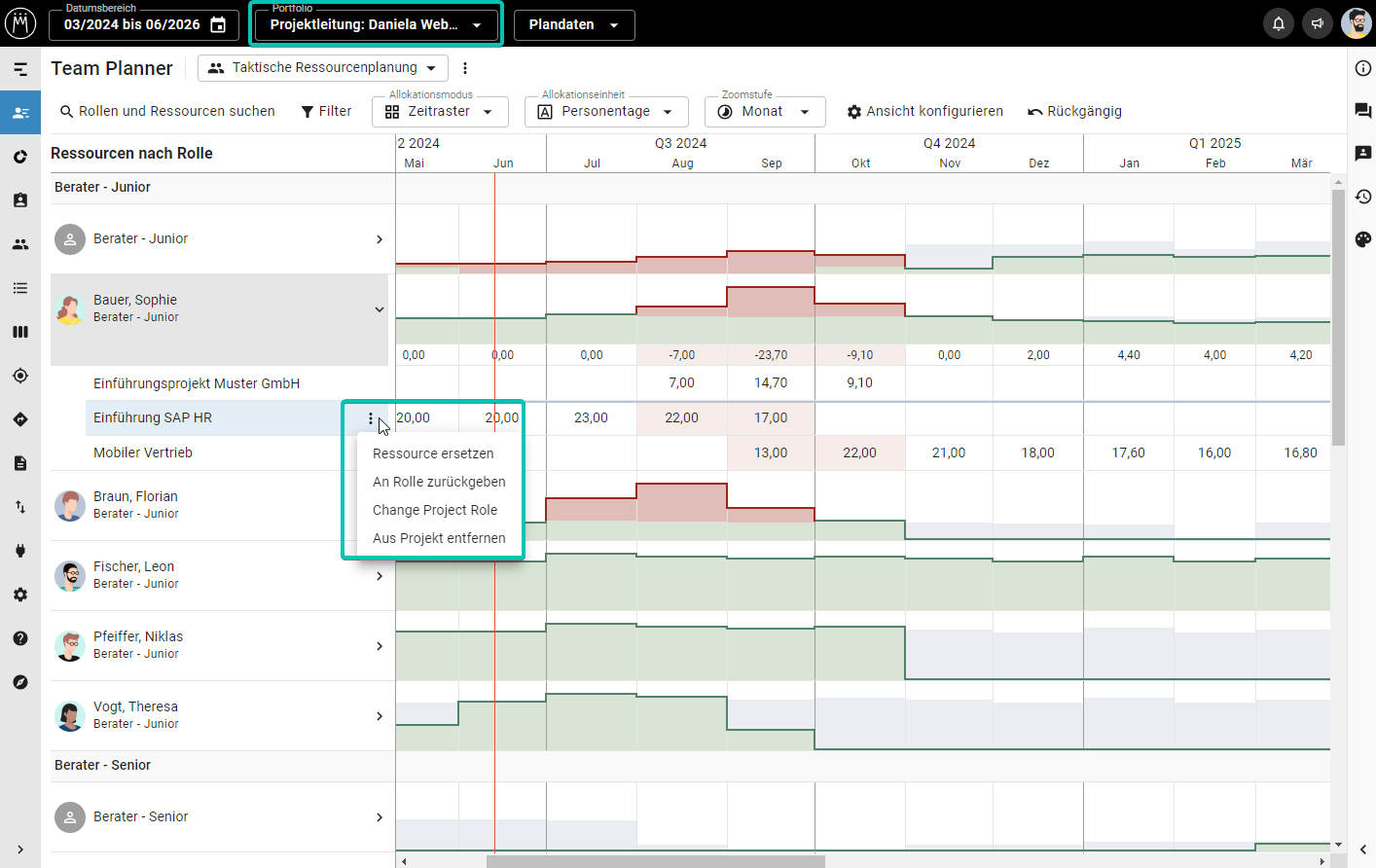Viewport: 1376px width, 868px height.
Task: Open the Taktische Ressourcenplanung view dropdown
Action: [x=323, y=68]
